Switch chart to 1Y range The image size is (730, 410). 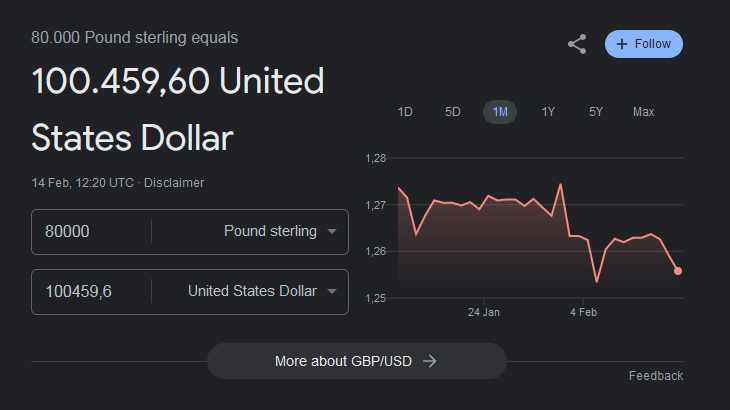tap(548, 112)
